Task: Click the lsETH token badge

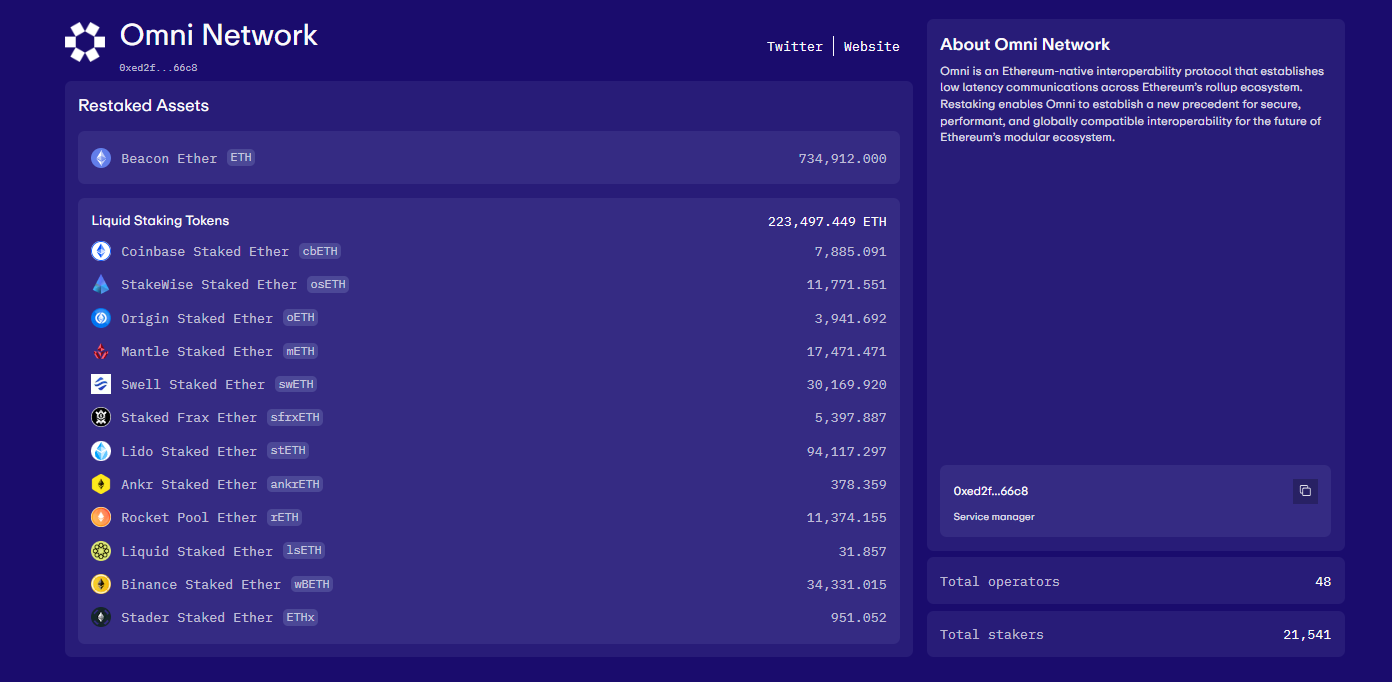Action: click(x=304, y=551)
